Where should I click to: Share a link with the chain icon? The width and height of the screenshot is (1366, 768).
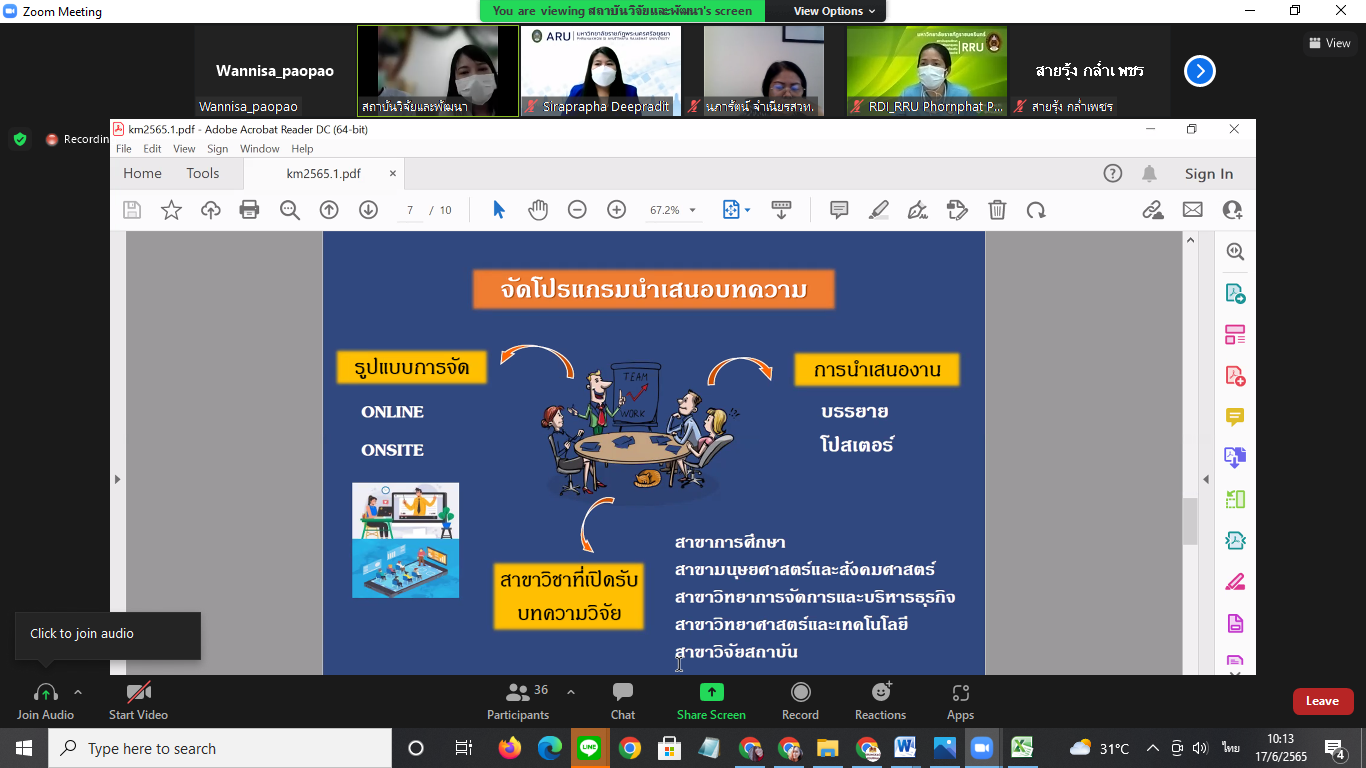[1153, 210]
